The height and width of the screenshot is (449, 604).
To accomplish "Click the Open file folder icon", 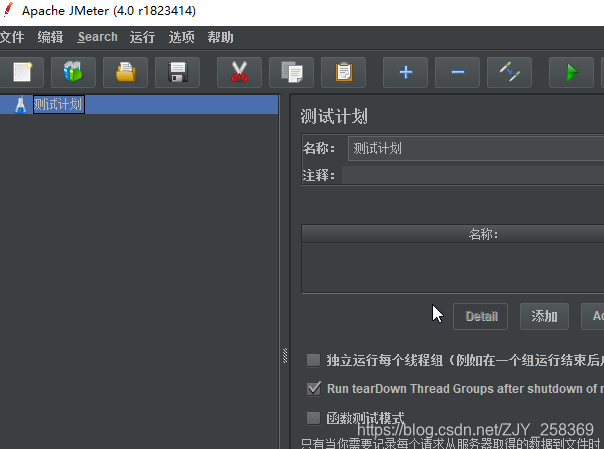I will click(126, 72).
